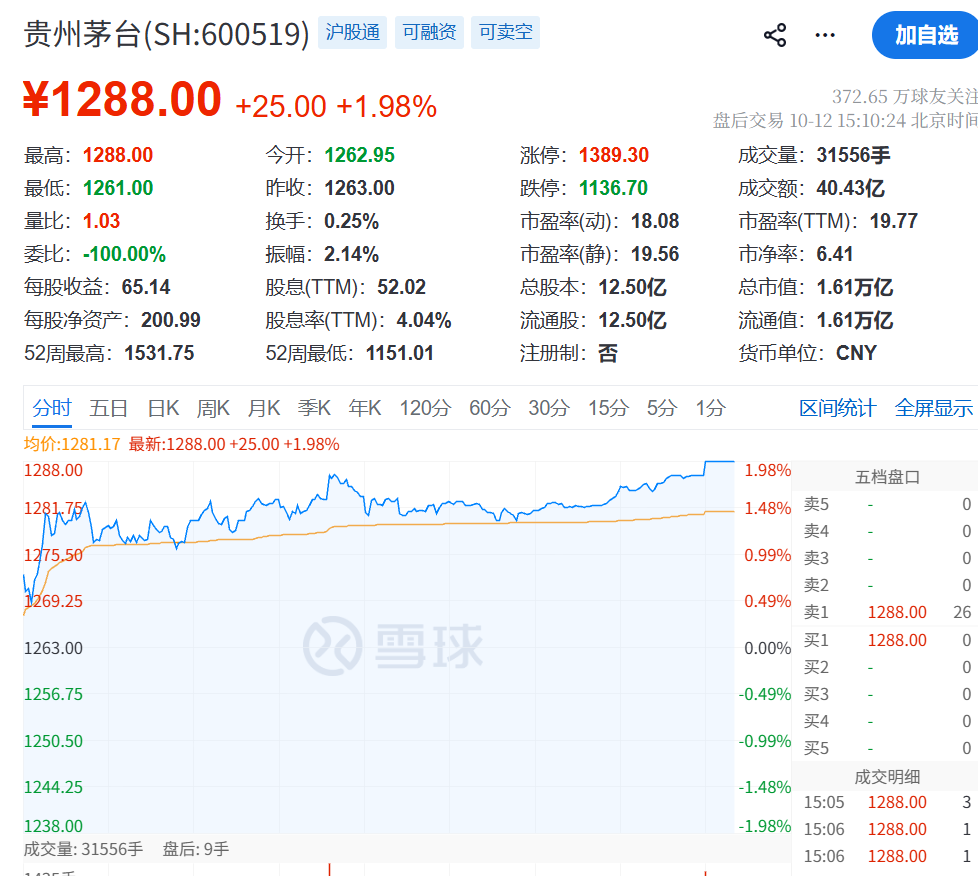Click the share icon
Viewport: 978px width, 876px height.
(775, 35)
